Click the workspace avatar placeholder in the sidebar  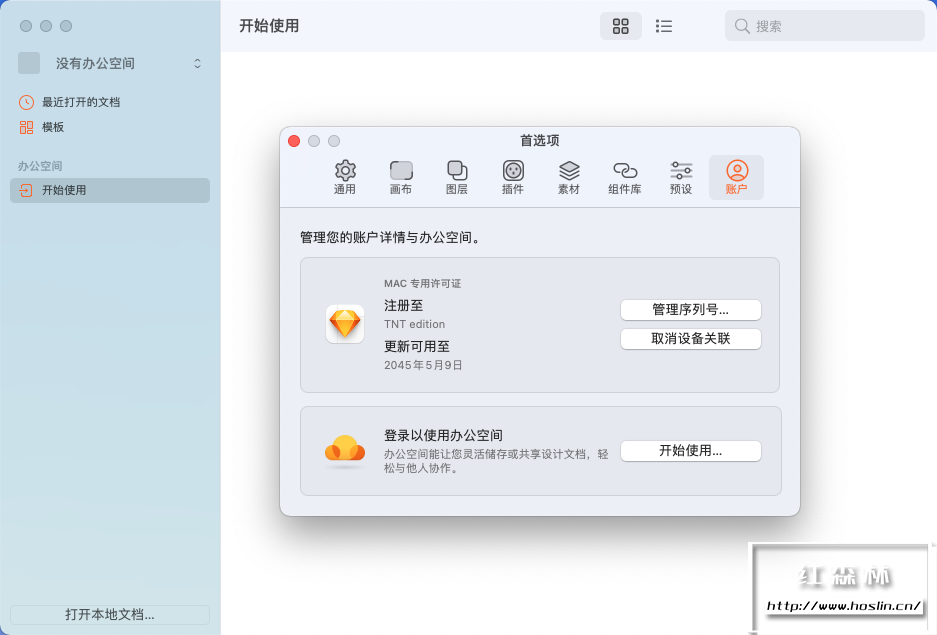(29, 63)
